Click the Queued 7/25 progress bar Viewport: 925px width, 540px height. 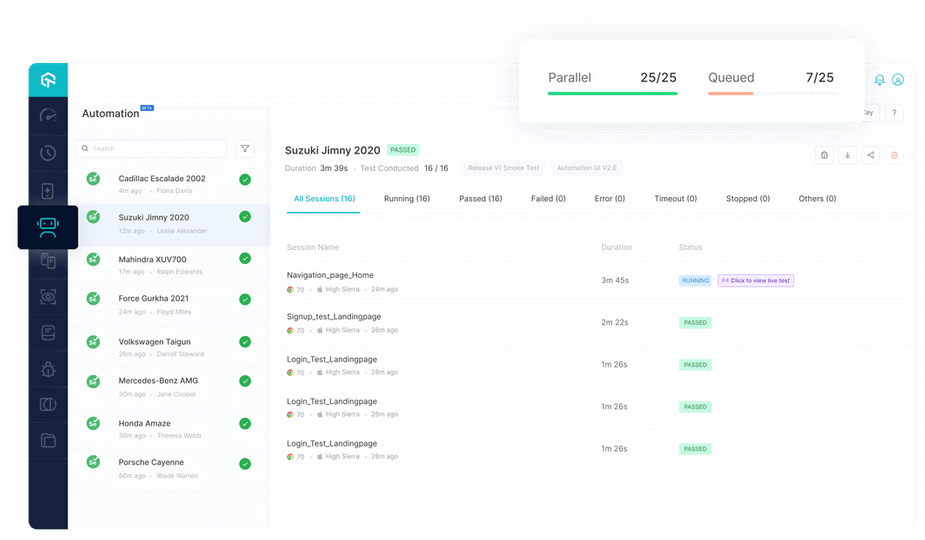771,93
